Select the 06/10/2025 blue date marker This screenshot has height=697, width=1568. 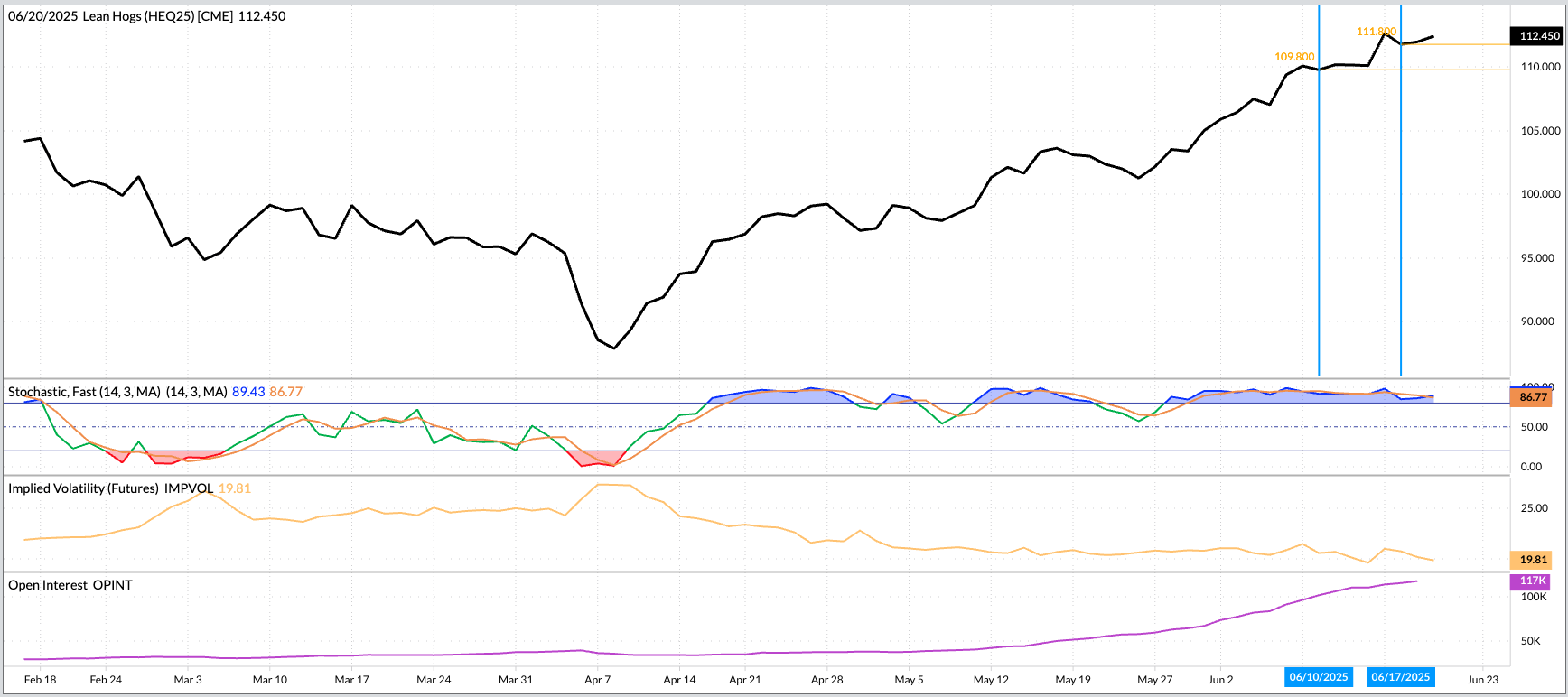click(x=1319, y=677)
